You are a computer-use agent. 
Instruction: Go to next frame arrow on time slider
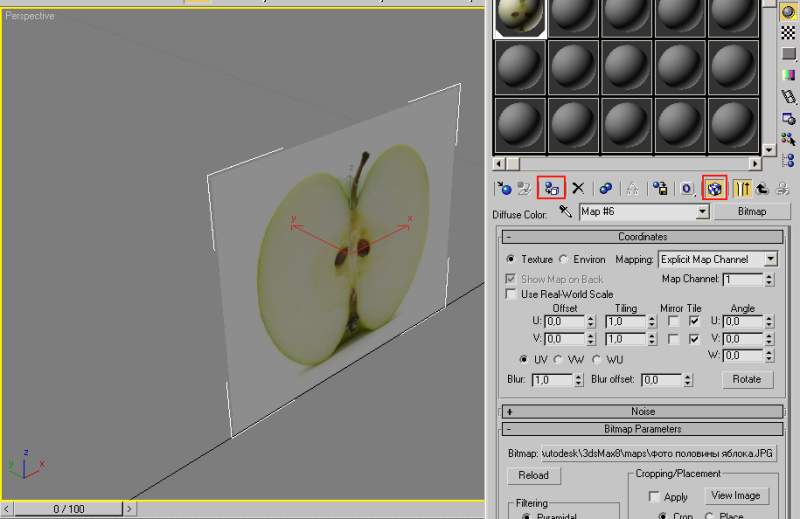pyautogui.click(x=129, y=509)
